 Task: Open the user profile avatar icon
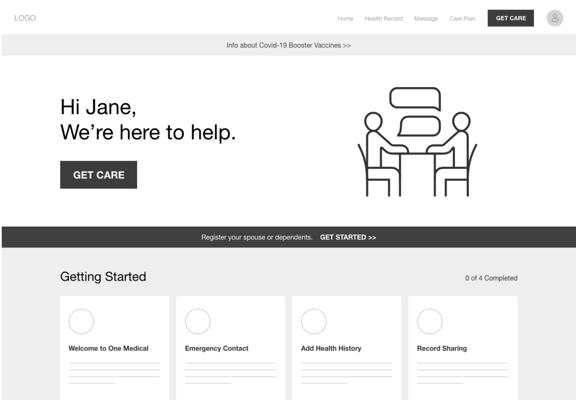click(x=554, y=18)
